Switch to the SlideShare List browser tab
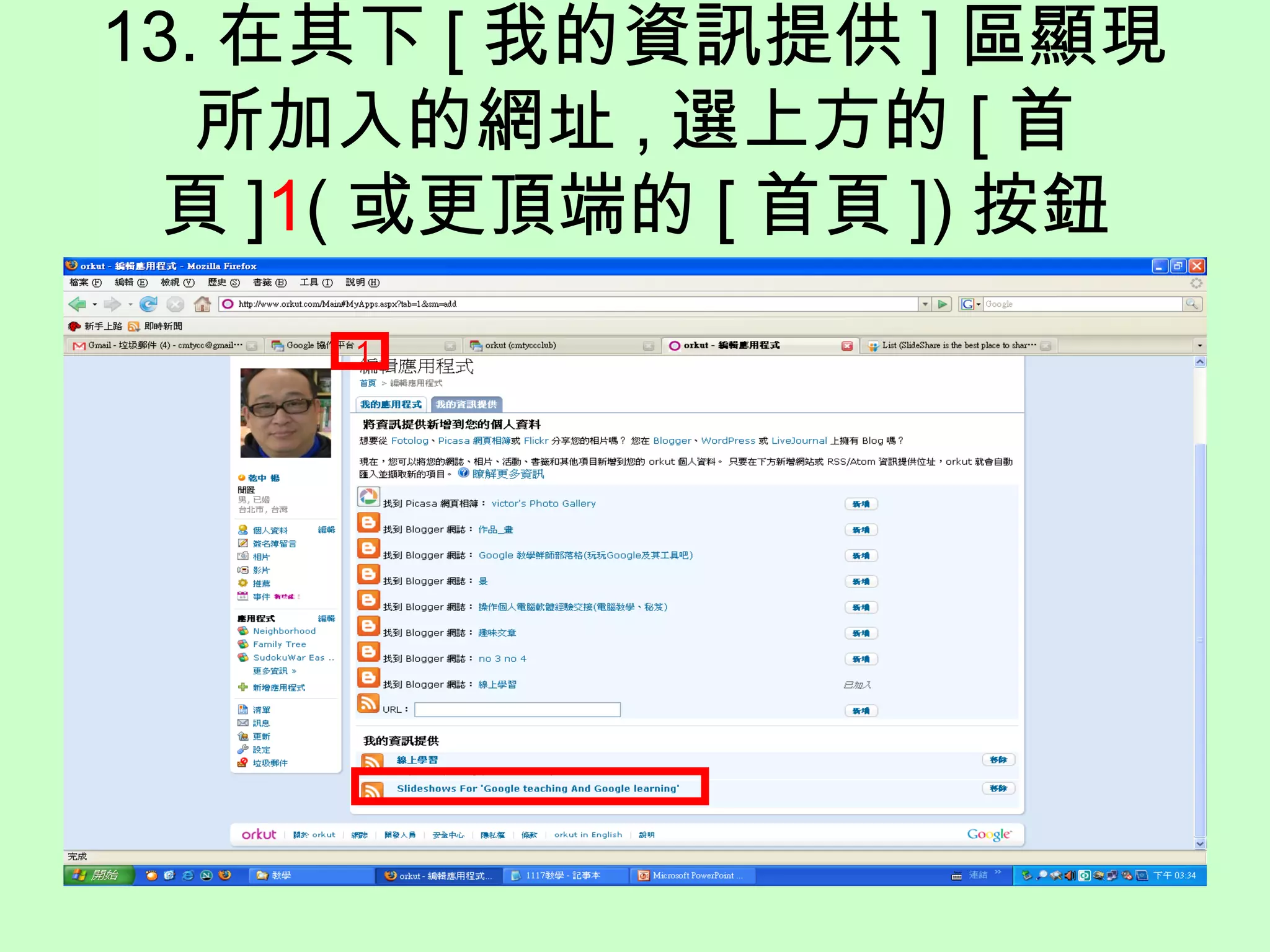The image size is (1270, 952). 958,346
